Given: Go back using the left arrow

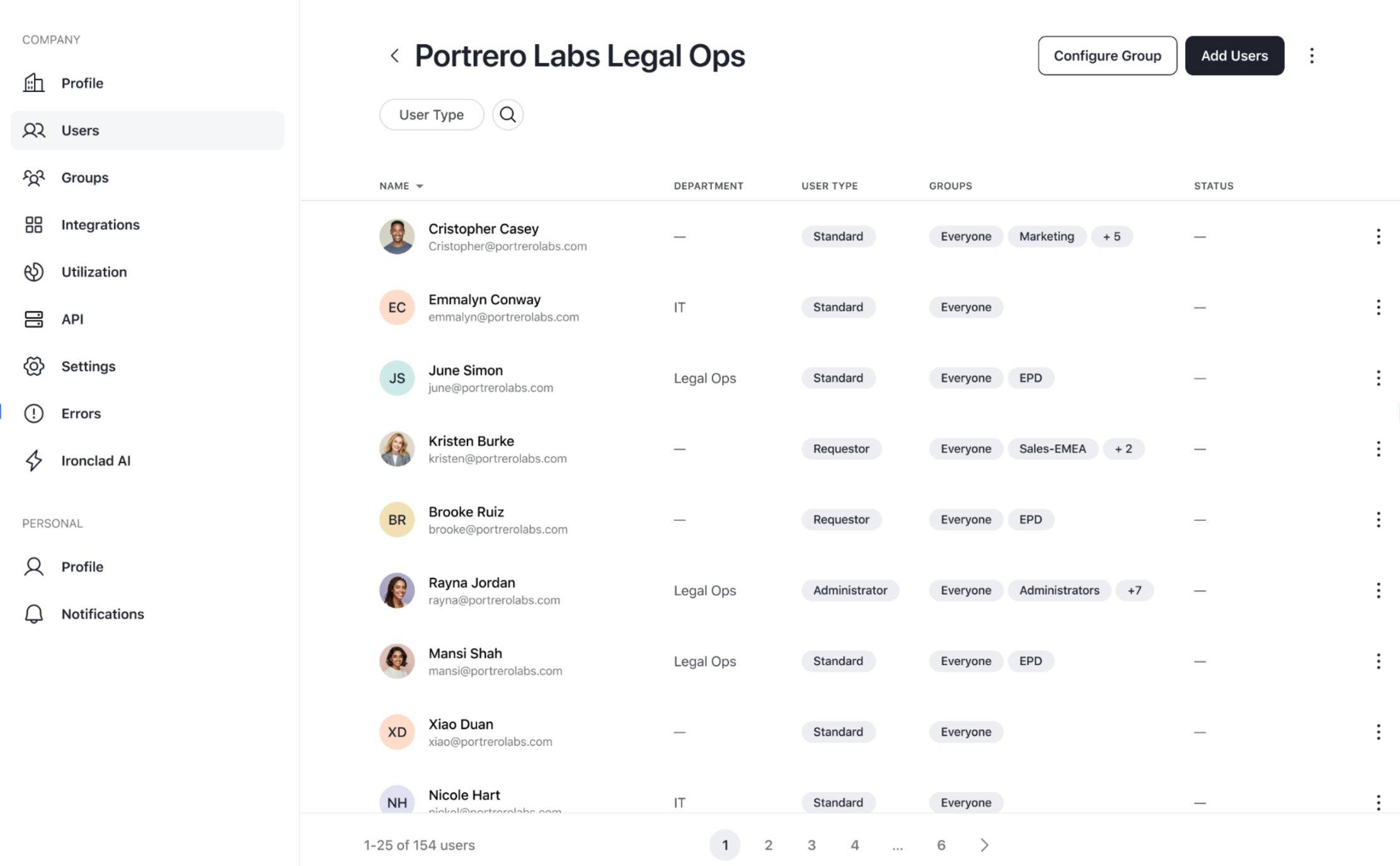Looking at the screenshot, I should [394, 55].
